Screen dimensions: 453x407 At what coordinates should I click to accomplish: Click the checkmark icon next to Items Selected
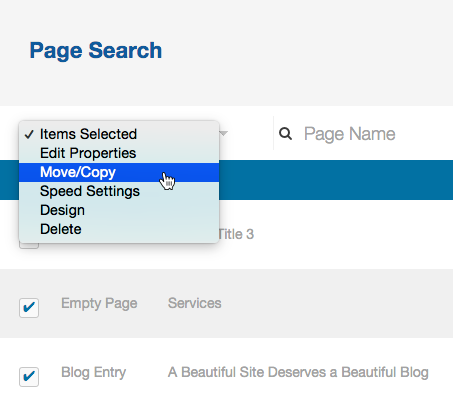click(x=29, y=134)
